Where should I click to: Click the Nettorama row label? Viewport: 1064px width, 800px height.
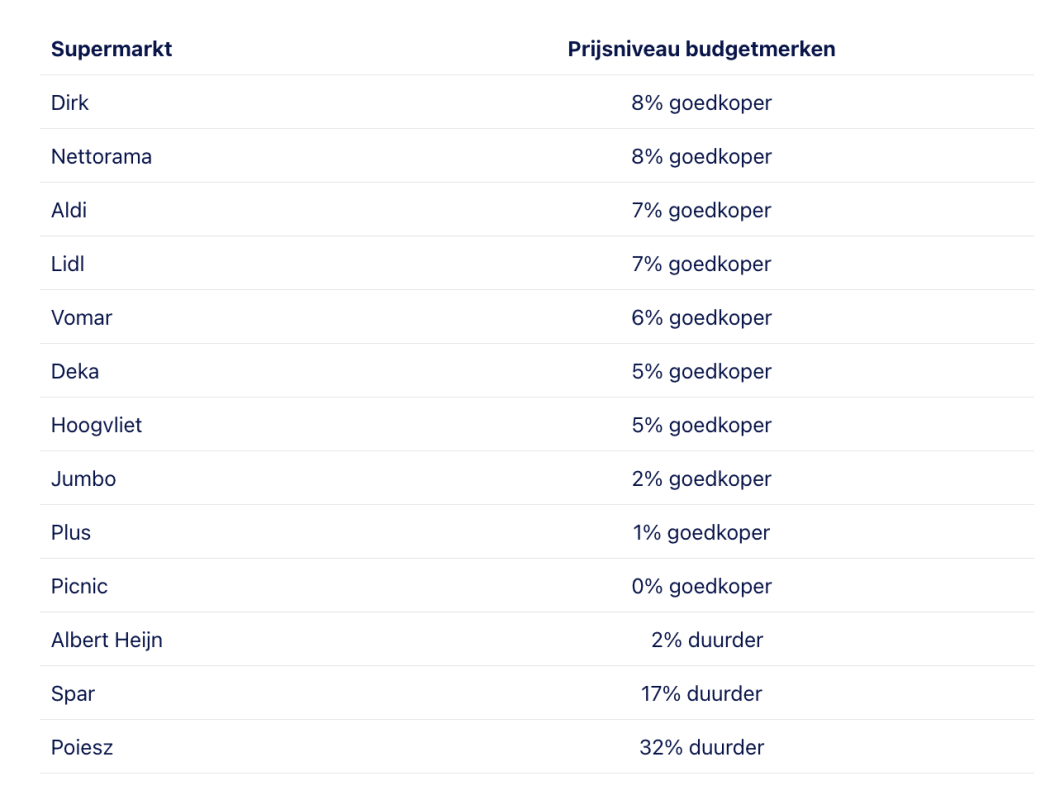tap(101, 157)
